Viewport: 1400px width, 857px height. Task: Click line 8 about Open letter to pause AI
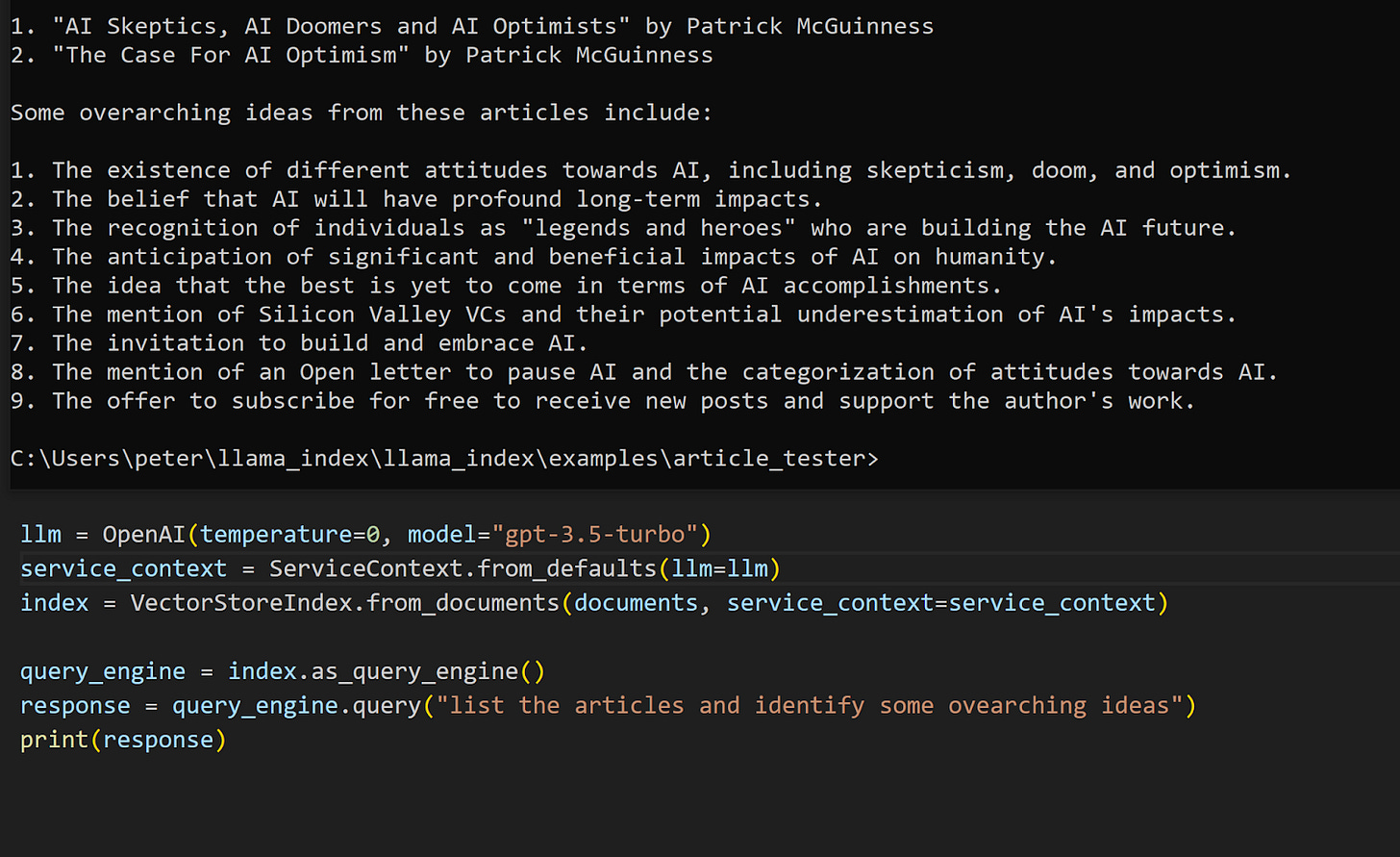click(x=644, y=372)
